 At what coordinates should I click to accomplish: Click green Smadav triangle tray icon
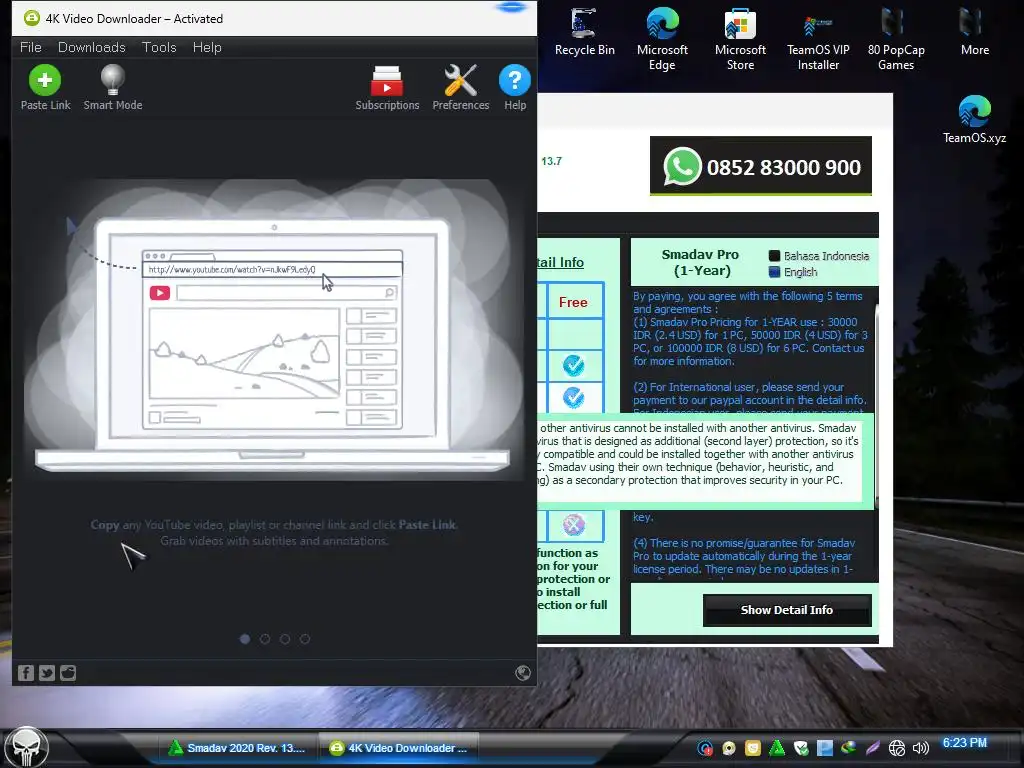coord(777,748)
